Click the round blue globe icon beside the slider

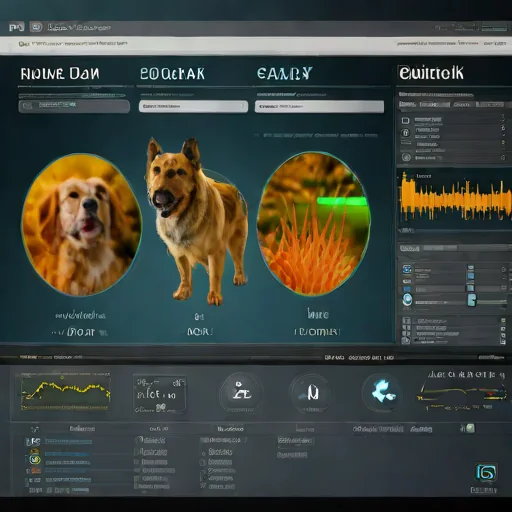[407, 299]
